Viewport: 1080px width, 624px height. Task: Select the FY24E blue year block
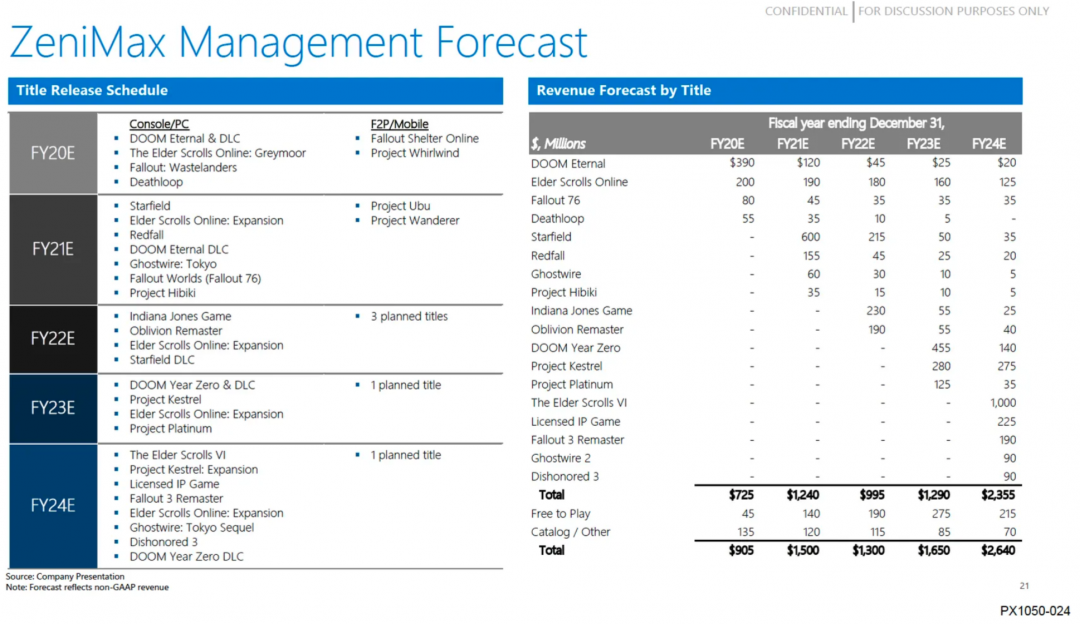(53, 505)
